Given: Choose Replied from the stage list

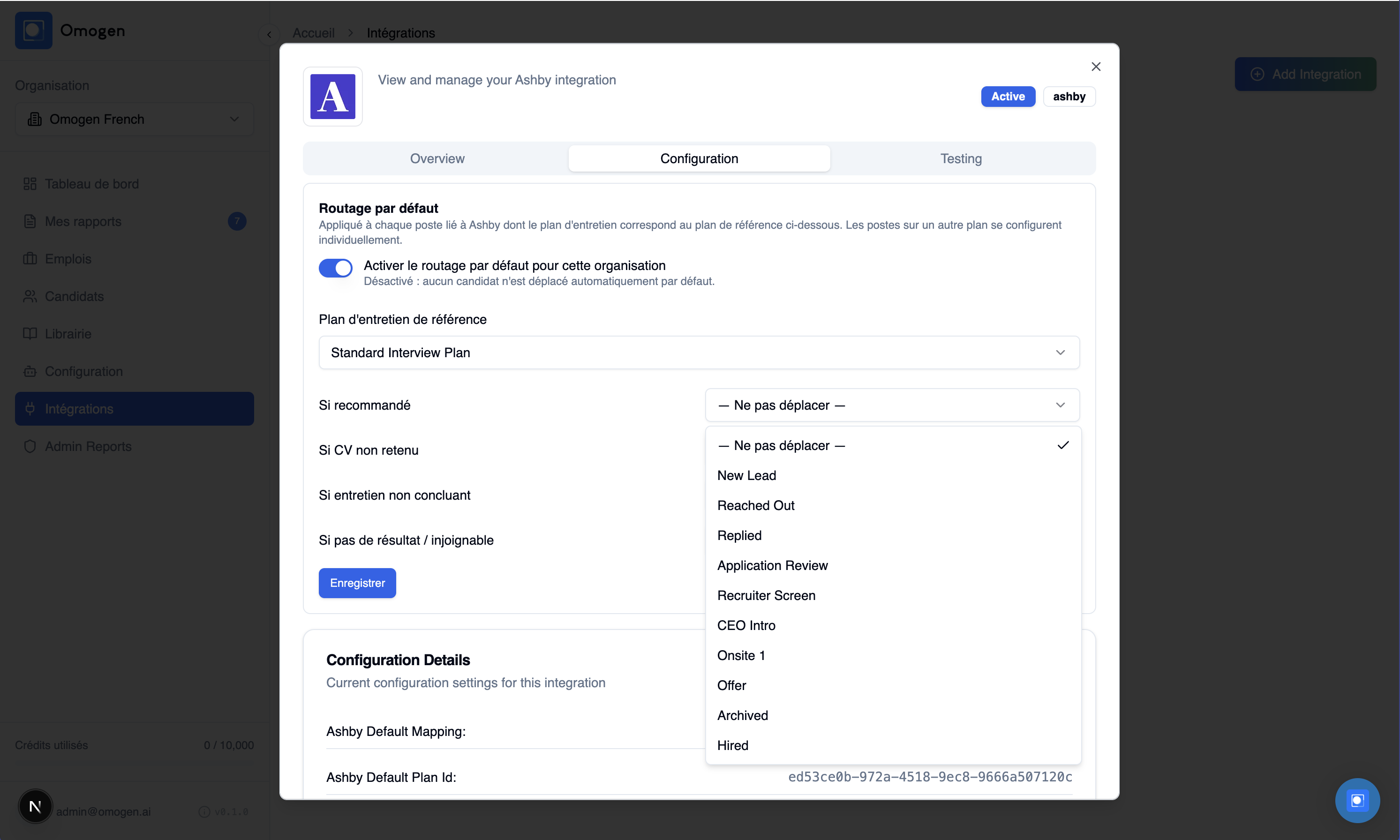Looking at the screenshot, I should pyautogui.click(x=893, y=535).
